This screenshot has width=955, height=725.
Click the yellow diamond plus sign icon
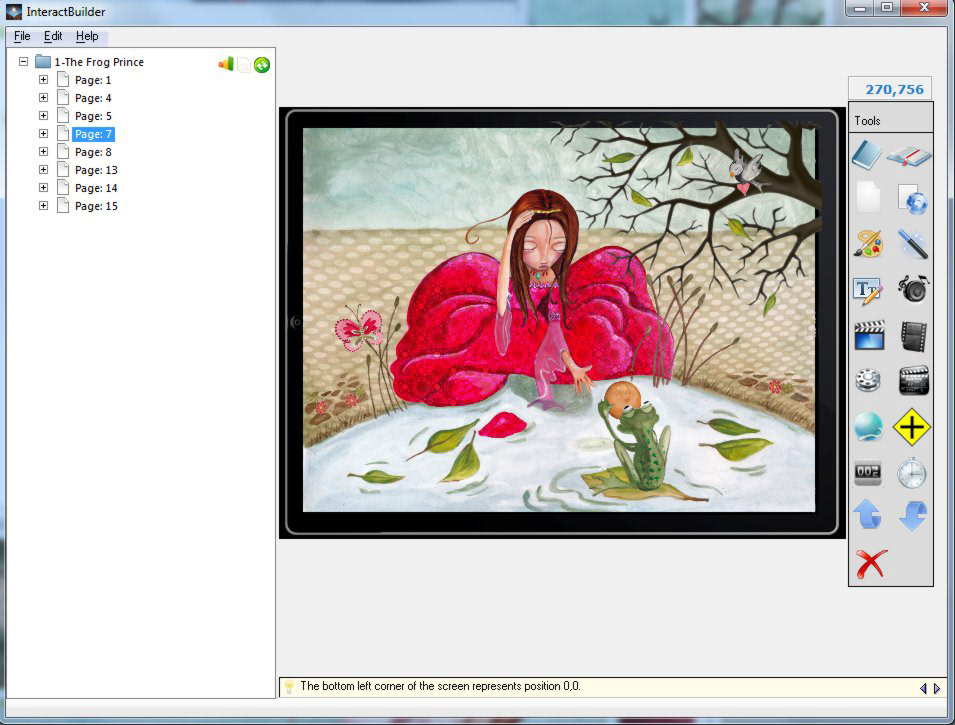pyautogui.click(x=912, y=426)
